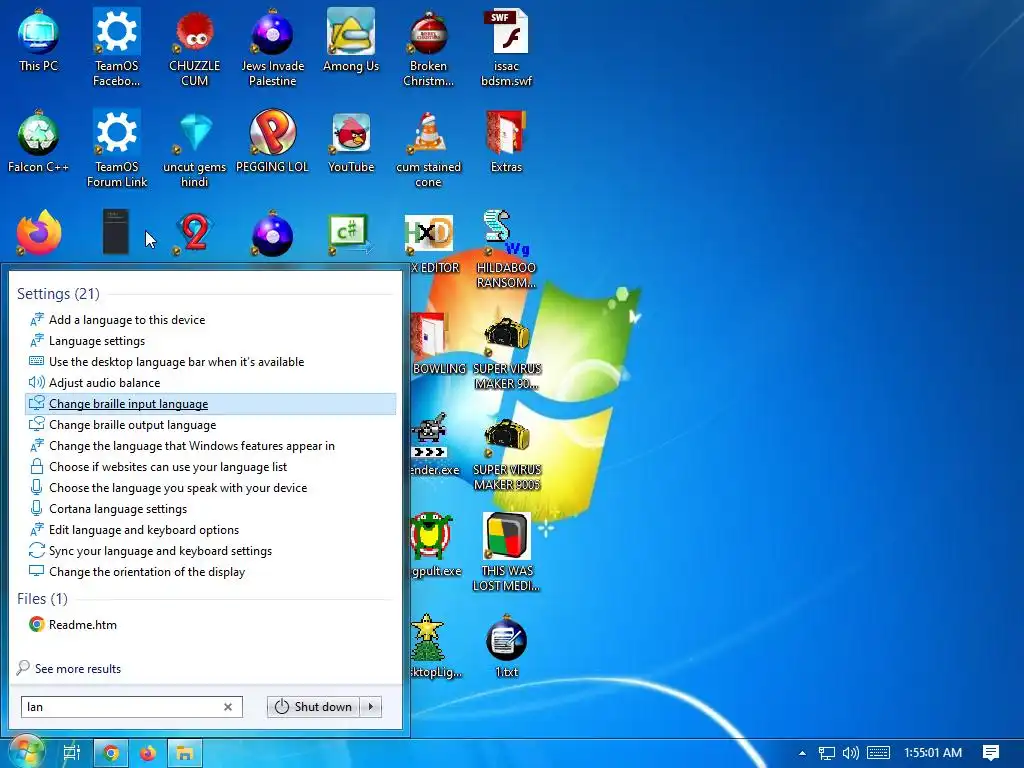Open TeamOS Facebook shortcut icon

point(116,47)
